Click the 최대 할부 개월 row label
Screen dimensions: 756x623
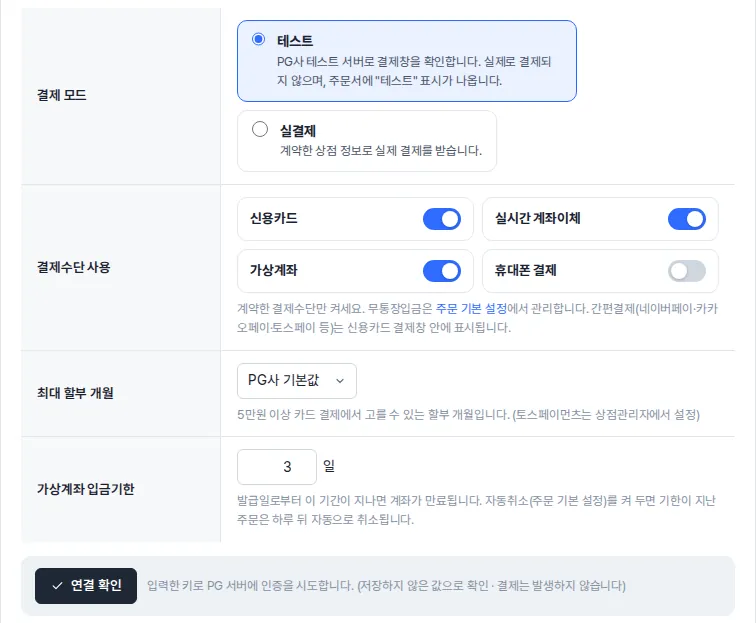[75, 393]
